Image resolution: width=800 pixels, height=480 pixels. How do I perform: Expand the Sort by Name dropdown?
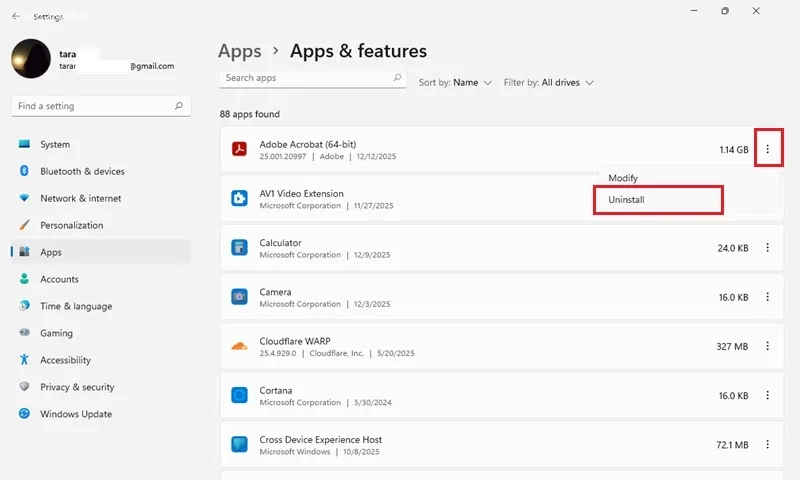click(x=455, y=83)
